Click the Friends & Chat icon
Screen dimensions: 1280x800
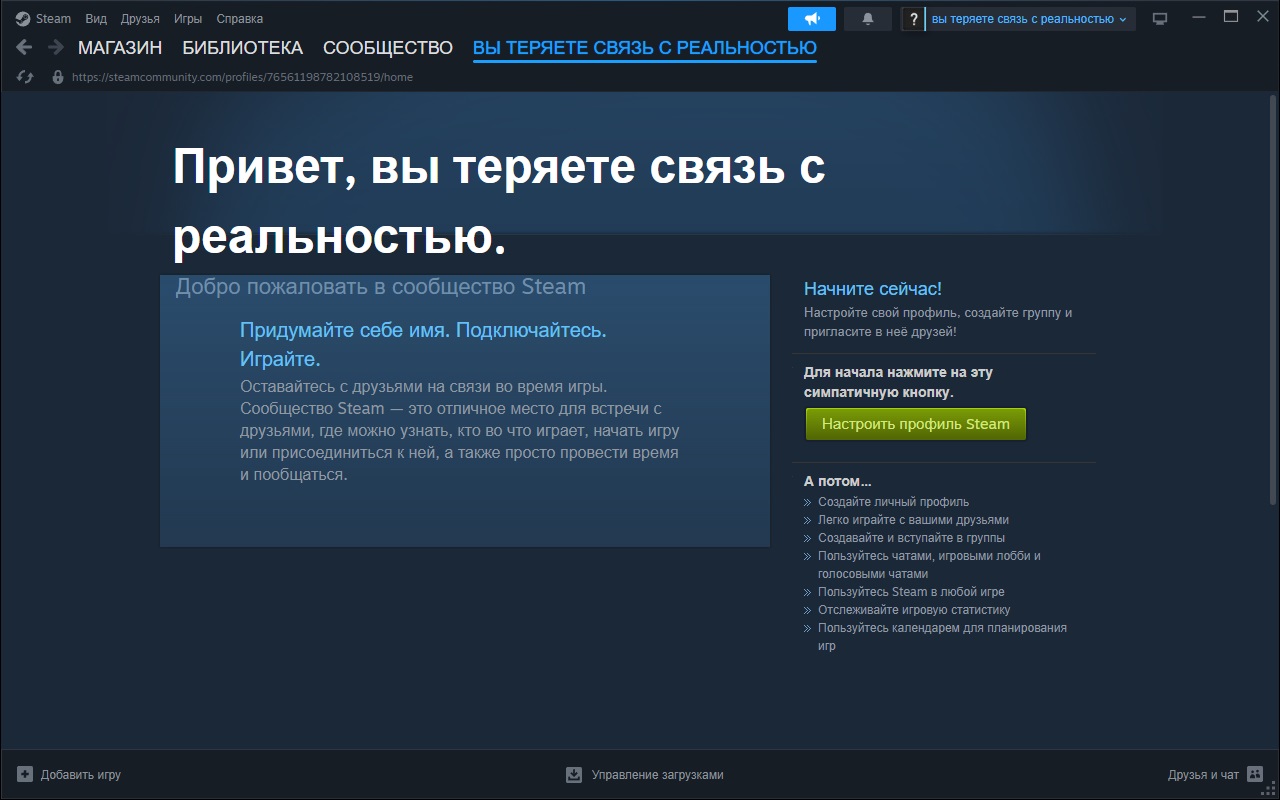(x=1255, y=774)
